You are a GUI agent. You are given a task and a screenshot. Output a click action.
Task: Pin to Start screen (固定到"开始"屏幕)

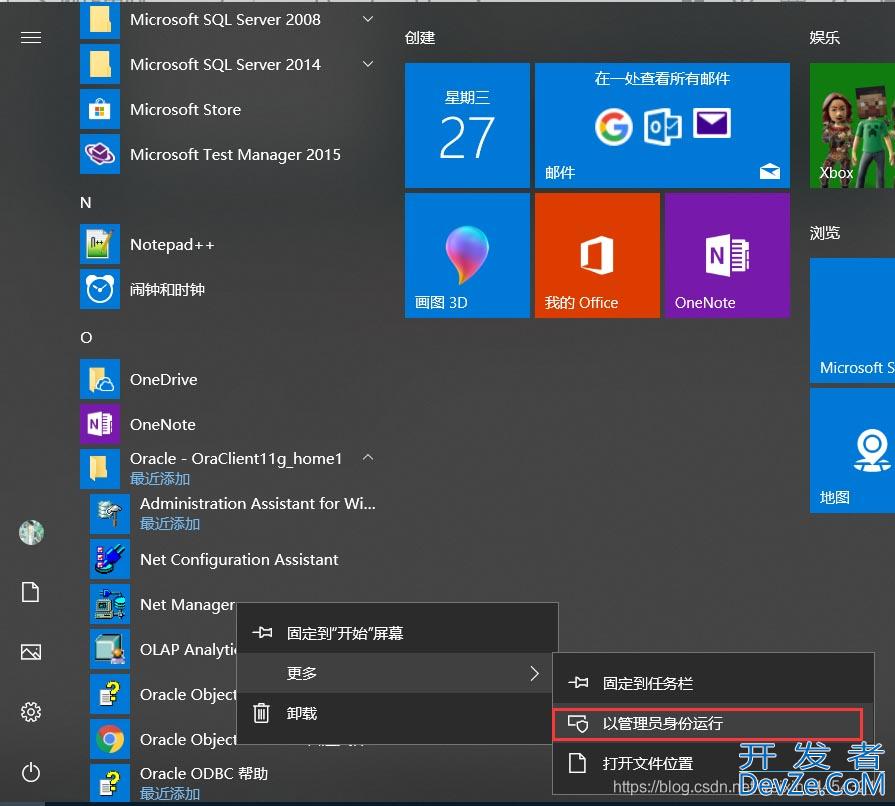[345, 634]
